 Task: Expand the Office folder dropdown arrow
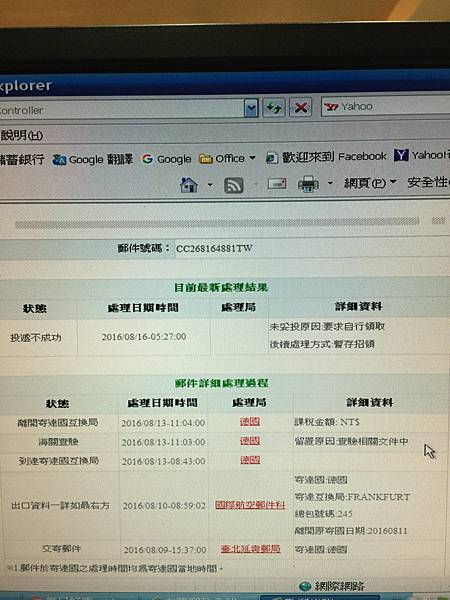coord(252,158)
